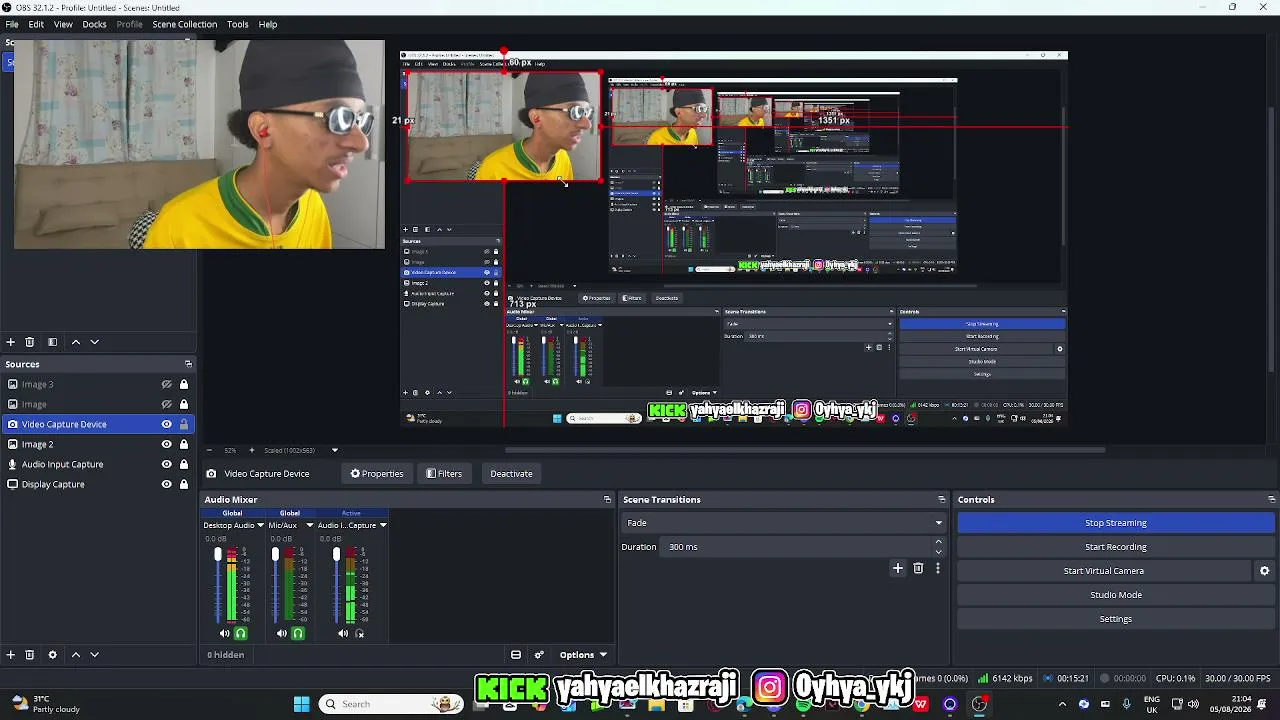The height and width of the screenshot is (720, 1280).
Task: Move the selected source up
Action: click(75, 655)
